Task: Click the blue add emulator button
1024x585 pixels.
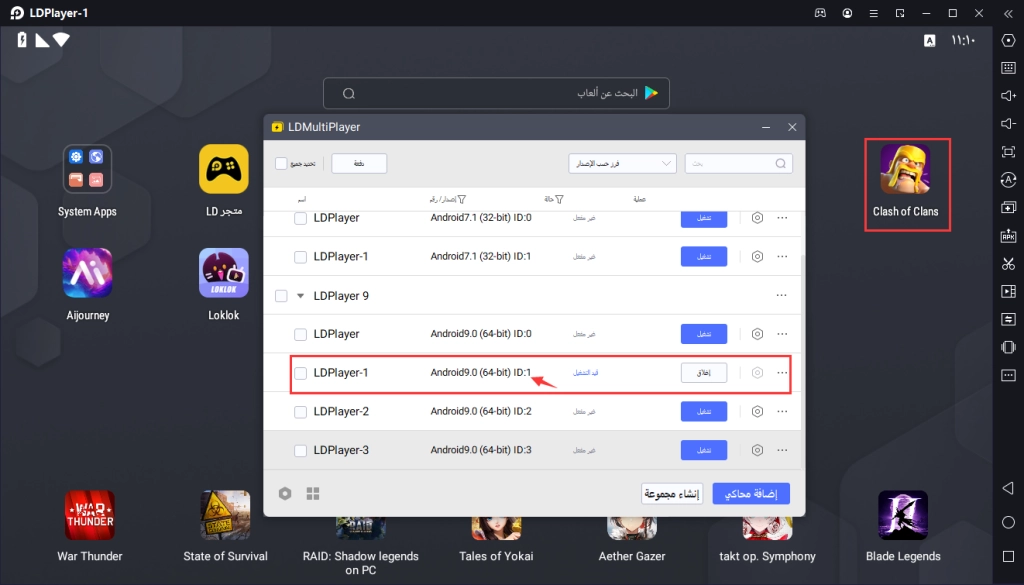Action: 751,494
